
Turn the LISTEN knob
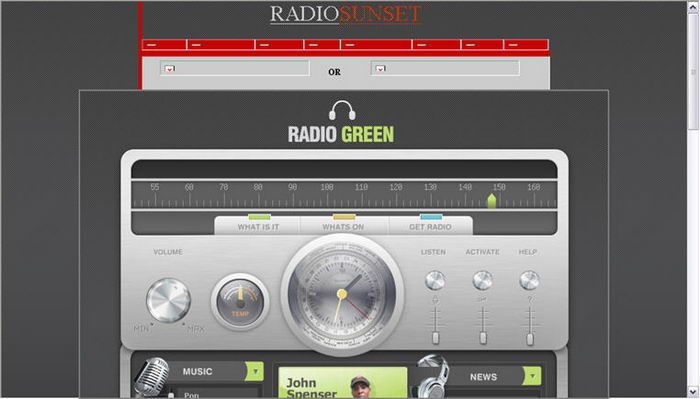[x=435, y=280]
